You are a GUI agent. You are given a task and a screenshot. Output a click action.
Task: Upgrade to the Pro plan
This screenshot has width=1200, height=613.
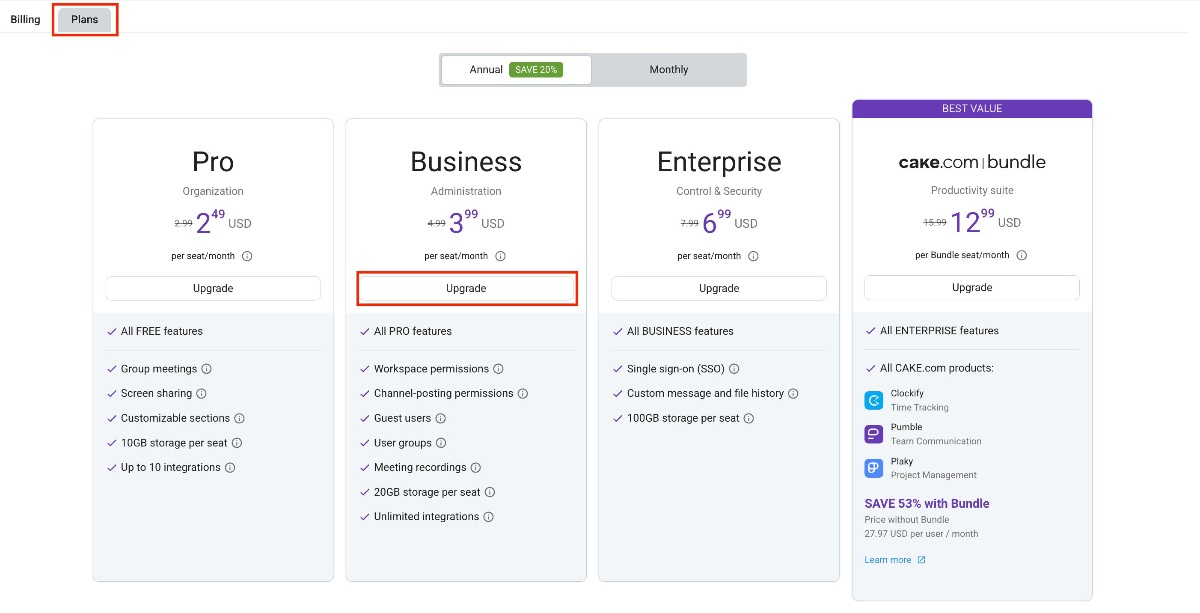(213, 288)
